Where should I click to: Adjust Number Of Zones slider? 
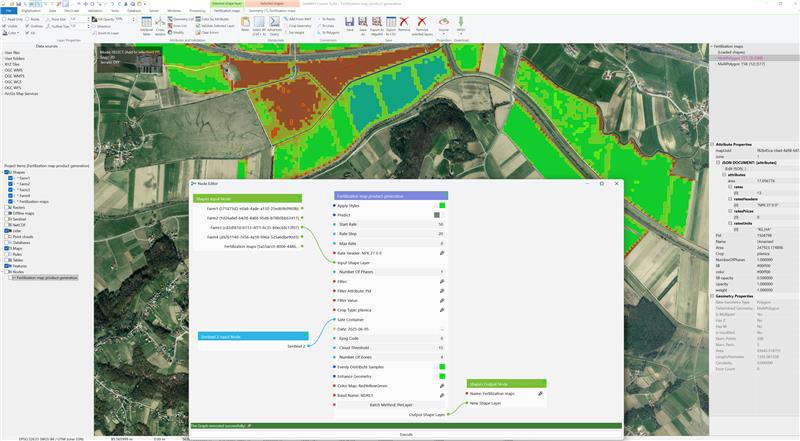391,357
